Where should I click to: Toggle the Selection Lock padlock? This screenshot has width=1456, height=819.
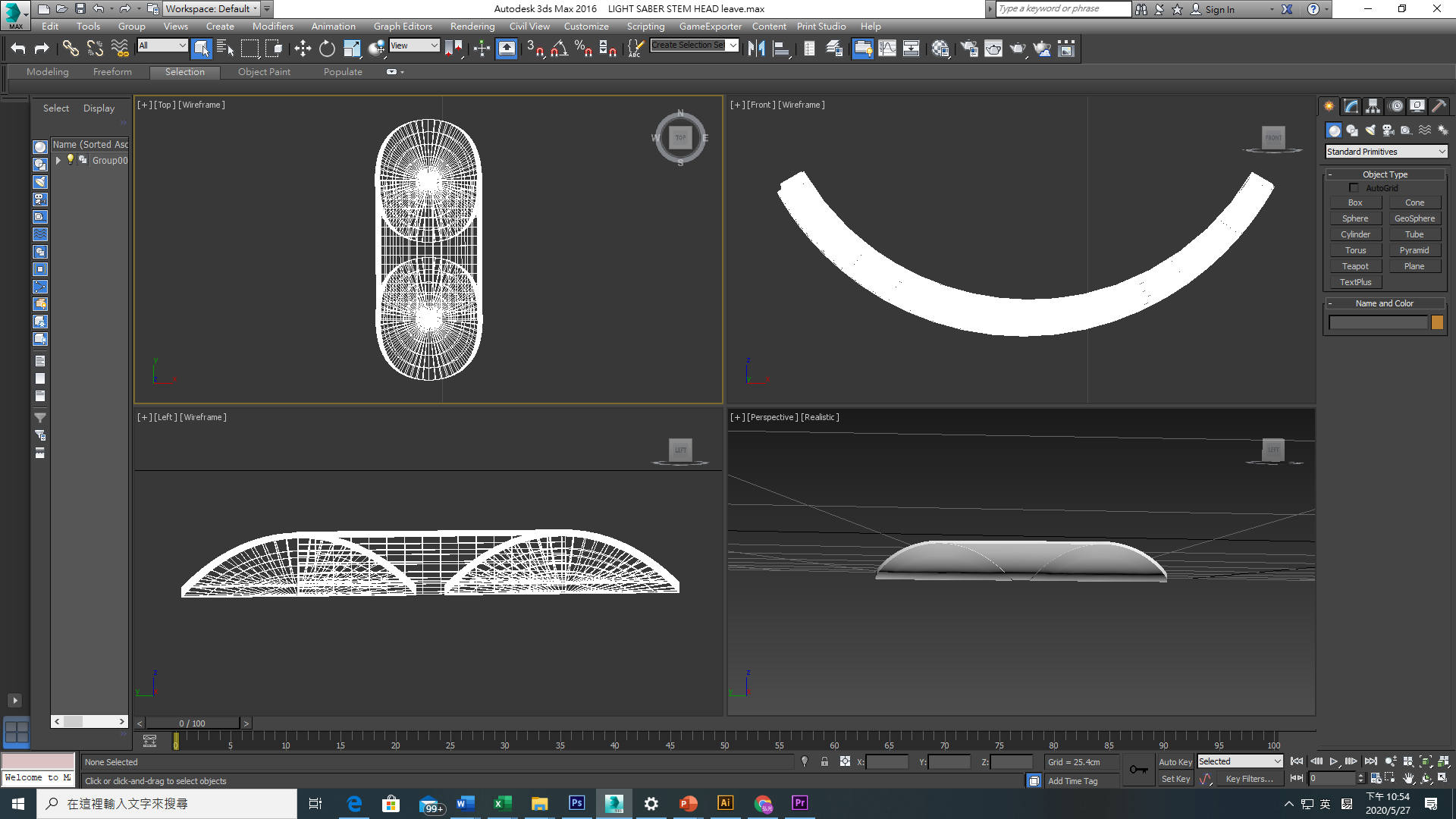[824, 761]
